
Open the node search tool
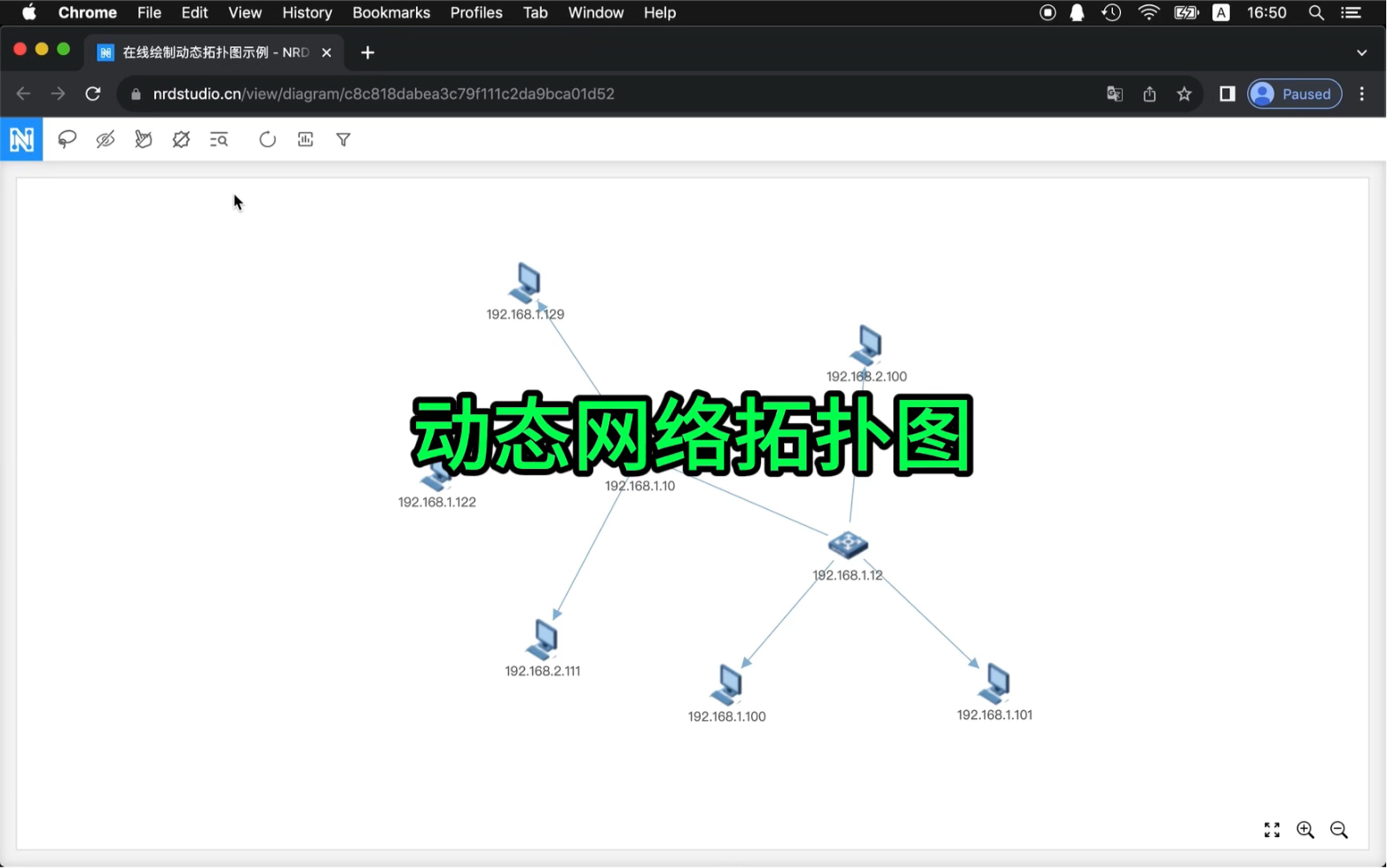coord(218,139)
